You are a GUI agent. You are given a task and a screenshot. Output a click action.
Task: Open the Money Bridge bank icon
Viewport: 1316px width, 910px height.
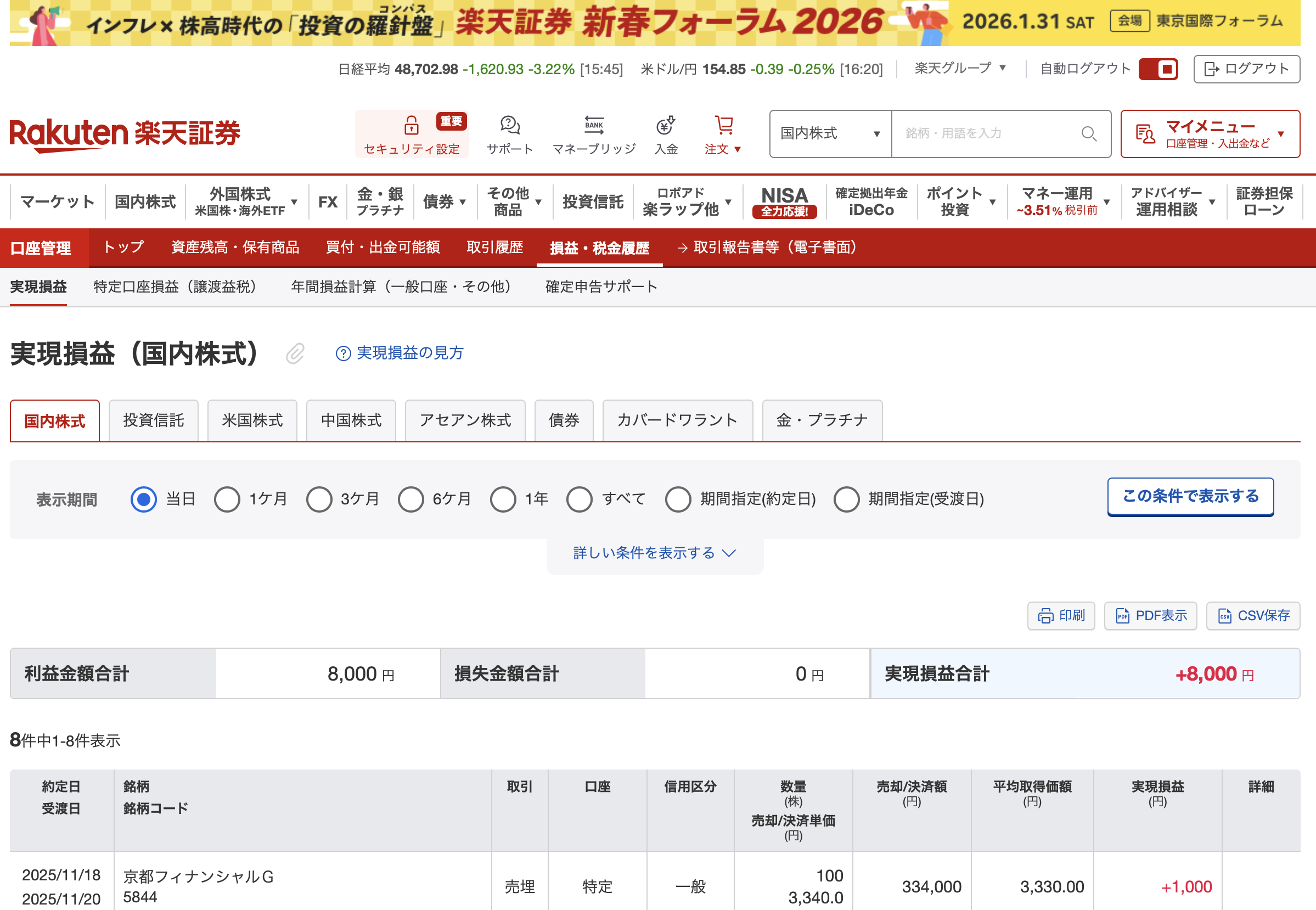[593, 126]
